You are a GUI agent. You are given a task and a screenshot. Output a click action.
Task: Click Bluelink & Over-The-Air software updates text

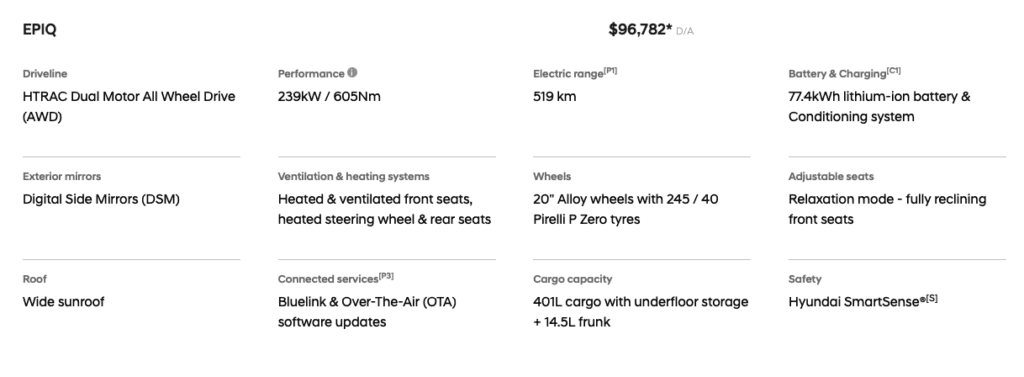coord(367,312)
